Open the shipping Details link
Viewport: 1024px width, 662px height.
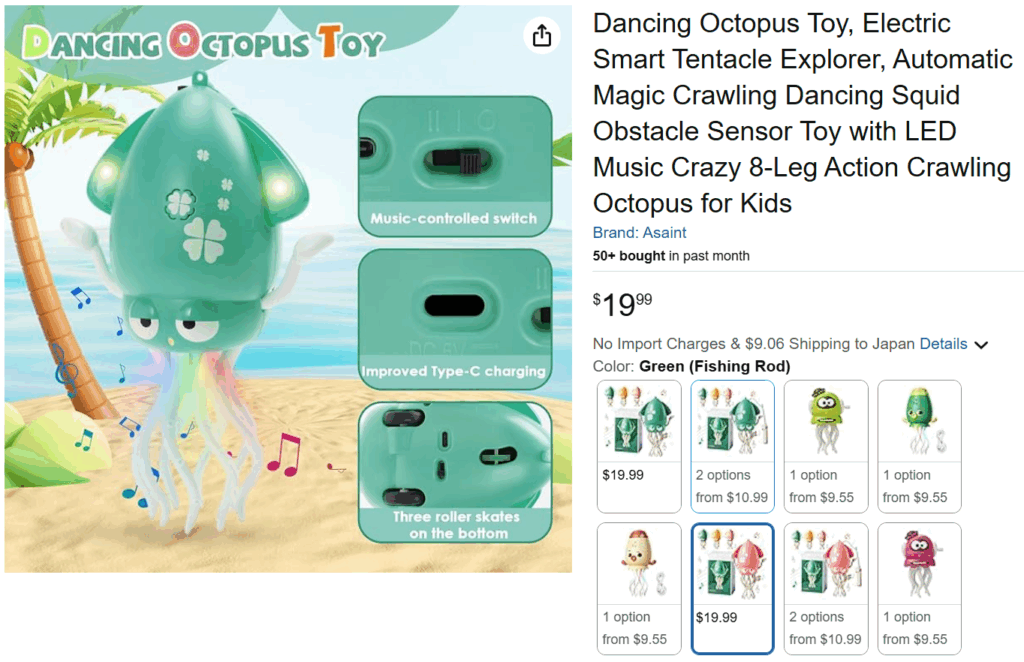(943, 343)
